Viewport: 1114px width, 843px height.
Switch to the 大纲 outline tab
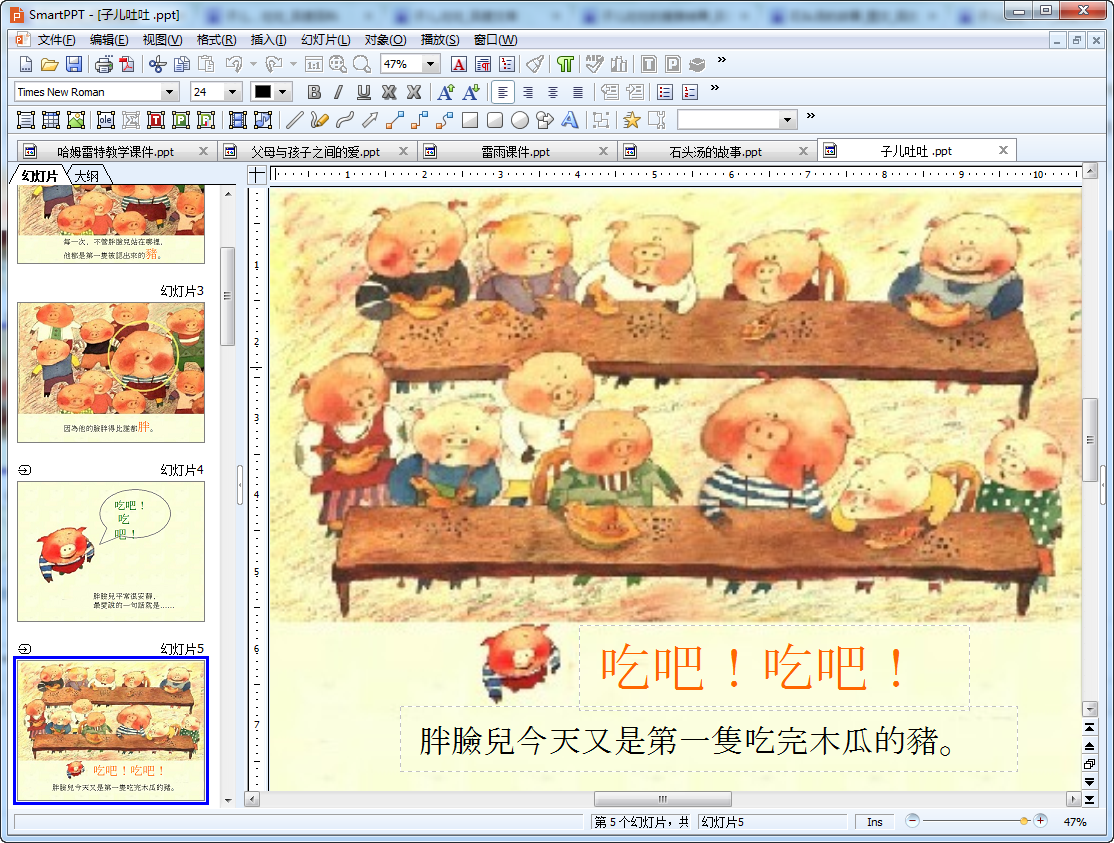click(x=87, y=175)
